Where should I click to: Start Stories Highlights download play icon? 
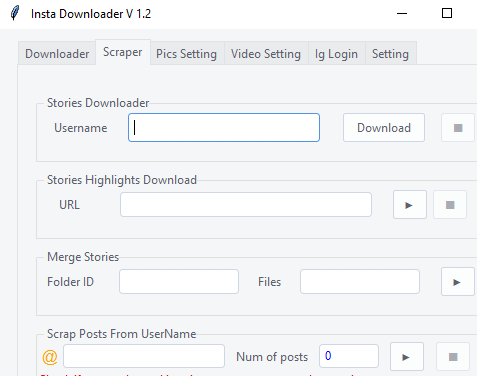[x=410, y=205]
